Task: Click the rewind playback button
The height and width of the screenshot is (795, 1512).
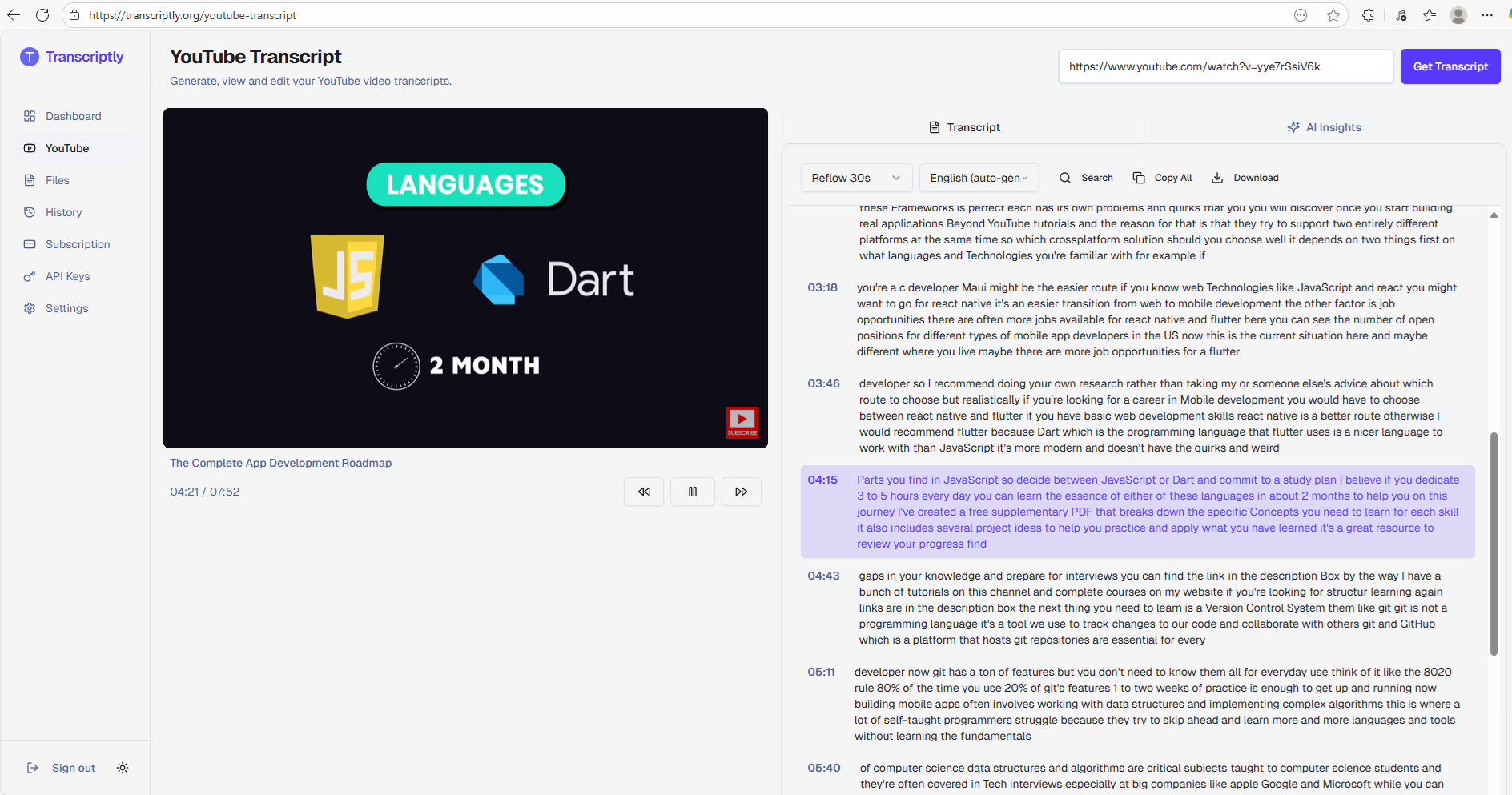Action: pyautogui.click(x=644, y=492)
